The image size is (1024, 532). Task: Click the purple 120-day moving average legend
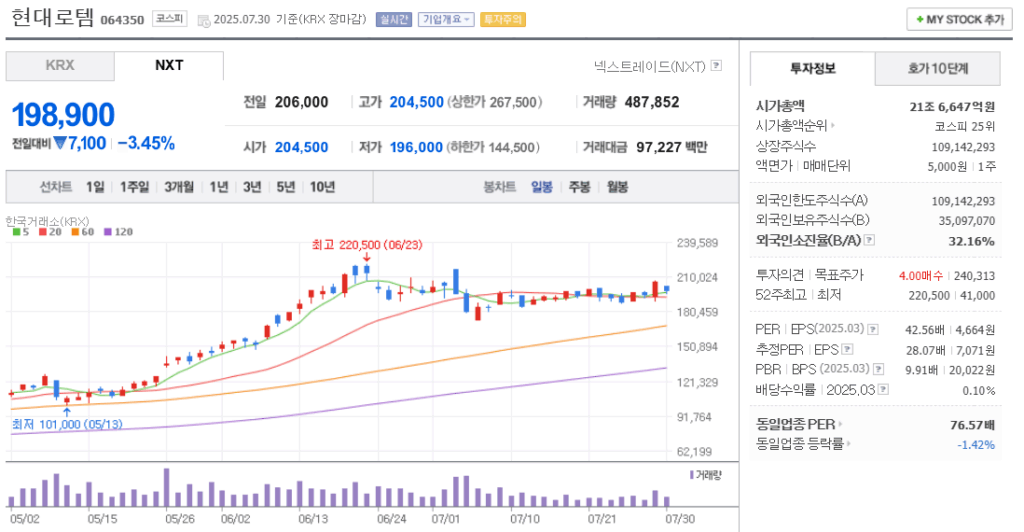tap(118, 232)
